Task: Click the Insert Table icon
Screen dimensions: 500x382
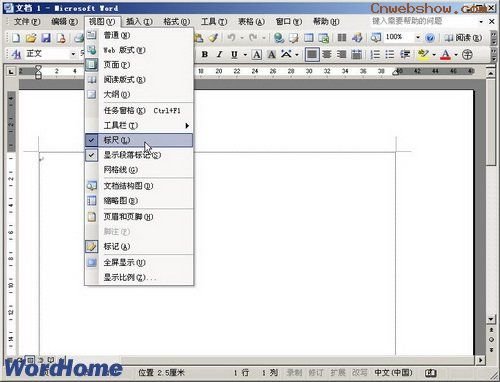Action: pyautogui.click(x=309, y=38)
